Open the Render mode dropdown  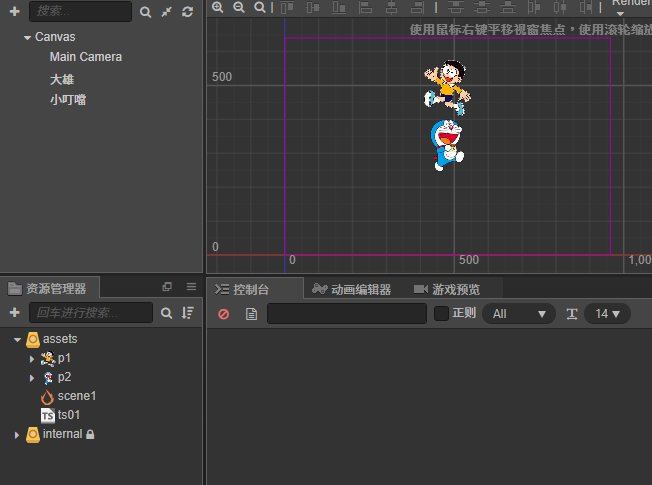point(632,7)
